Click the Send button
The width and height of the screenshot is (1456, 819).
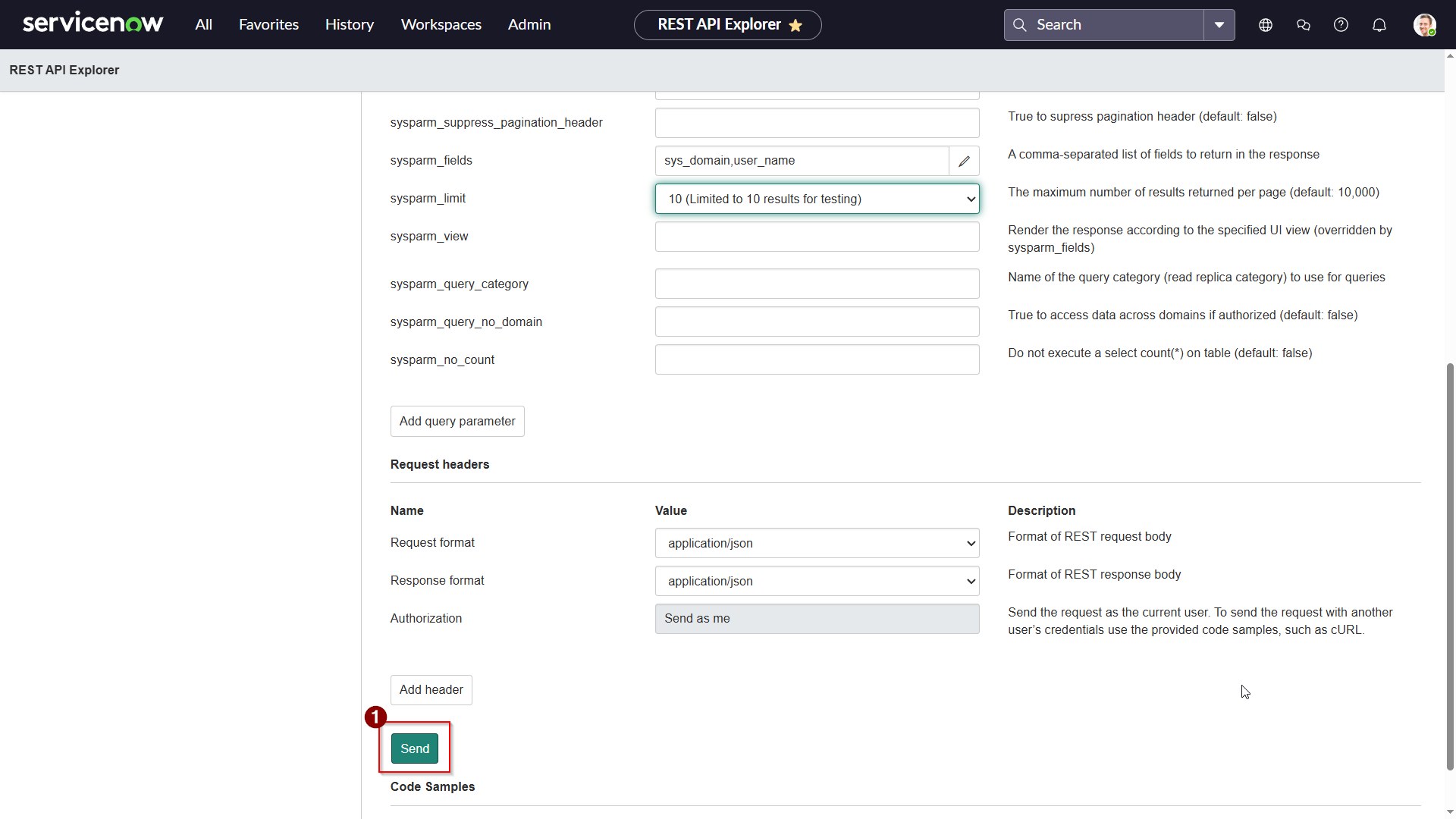[414, 748]
